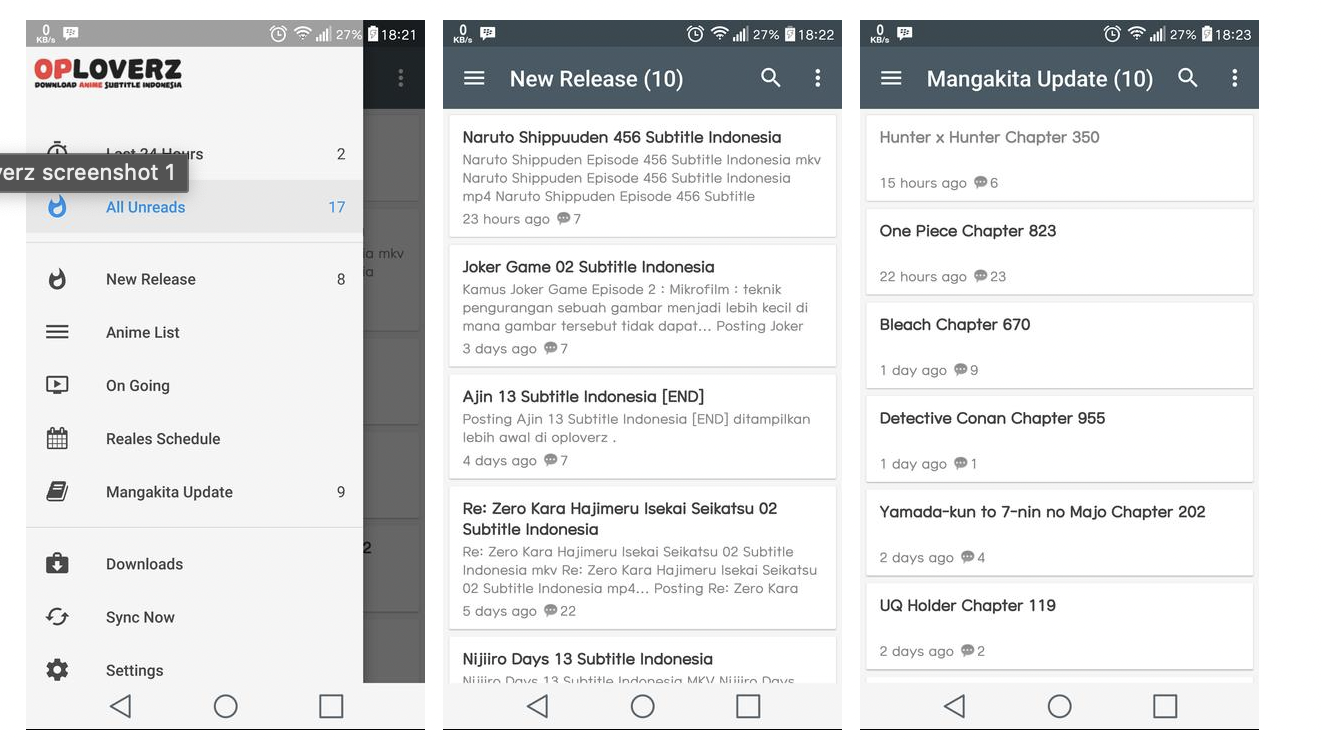This screenshot has width=1322, height=740.
Task: Open Reales Schedule in drawer
Action: pos(194,438)
